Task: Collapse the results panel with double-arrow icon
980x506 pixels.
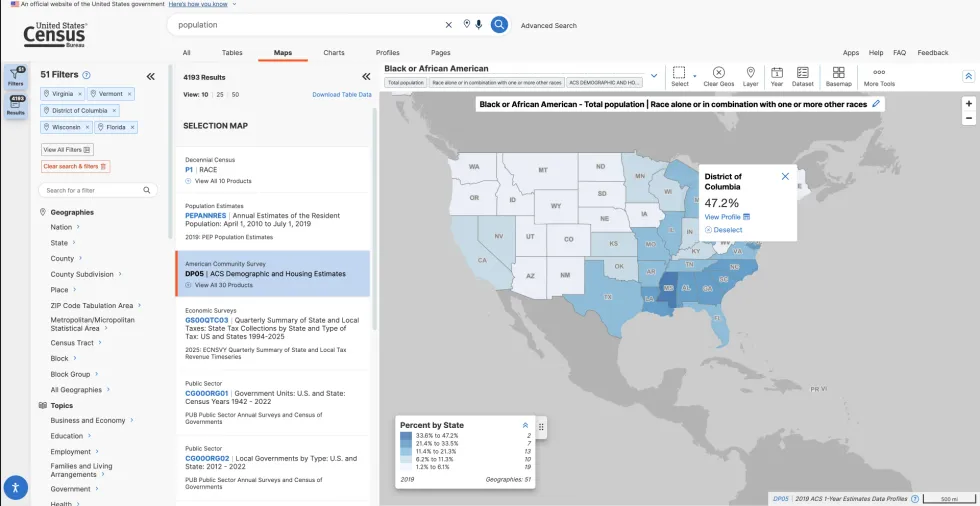Action: coord(366,77)
